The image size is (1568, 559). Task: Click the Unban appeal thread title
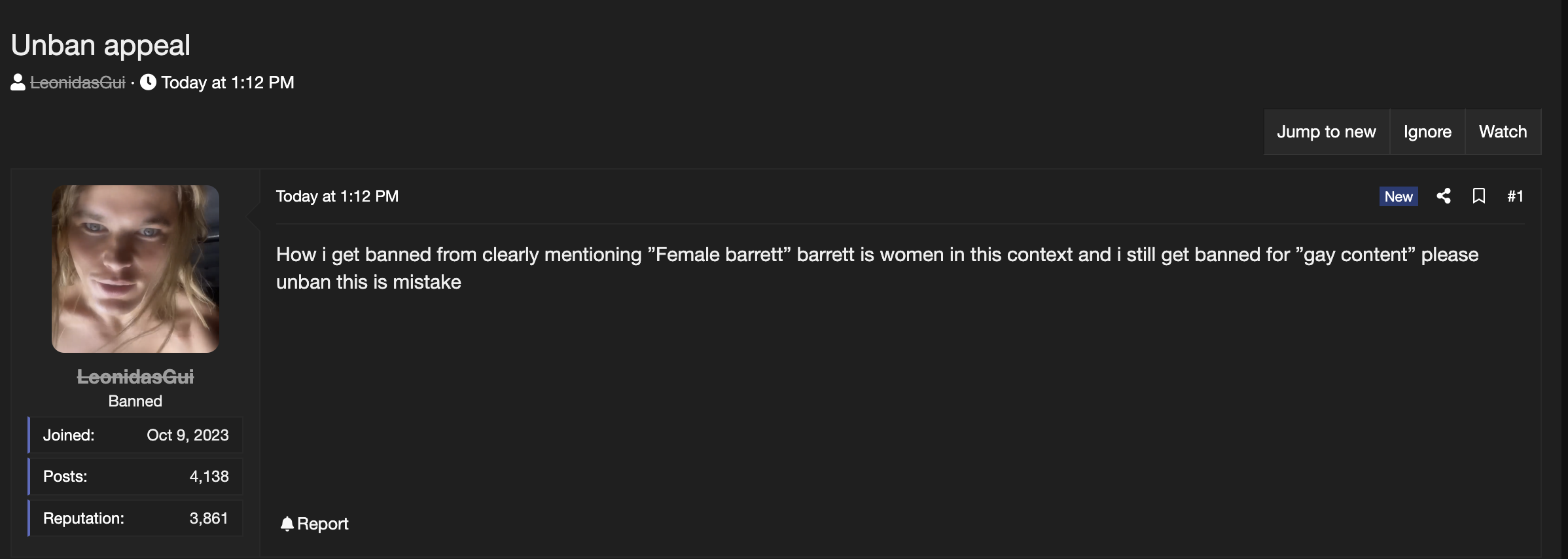point(101,45)
